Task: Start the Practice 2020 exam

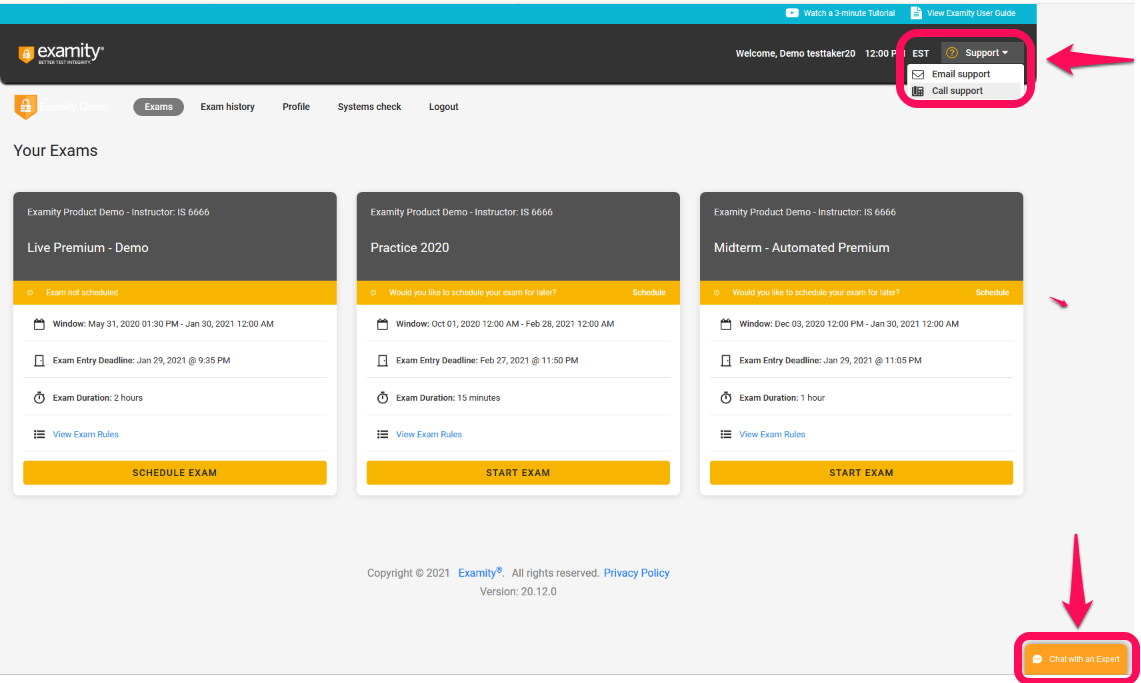Action: coord(518,473)
